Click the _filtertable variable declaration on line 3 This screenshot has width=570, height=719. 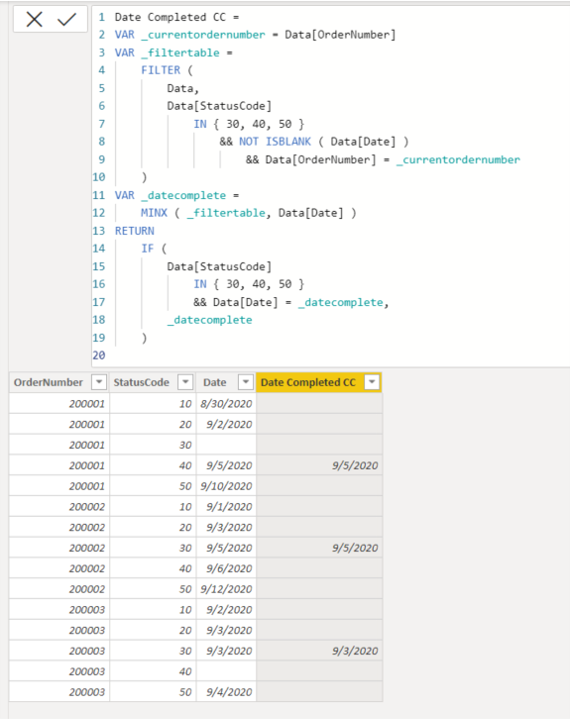click(x=180, y=53)
